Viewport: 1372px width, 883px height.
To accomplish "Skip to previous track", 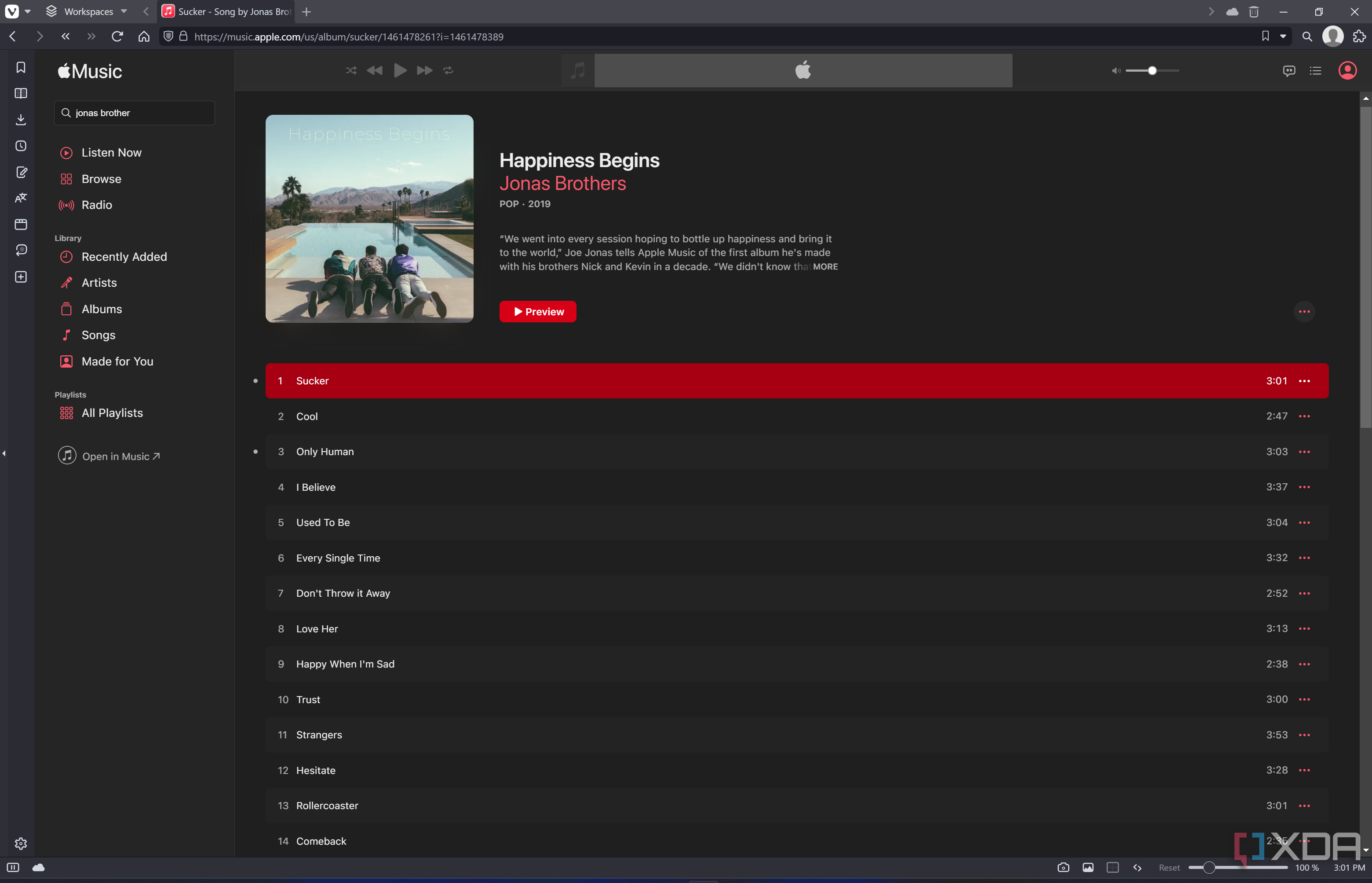I will click(x=374, y=70).
